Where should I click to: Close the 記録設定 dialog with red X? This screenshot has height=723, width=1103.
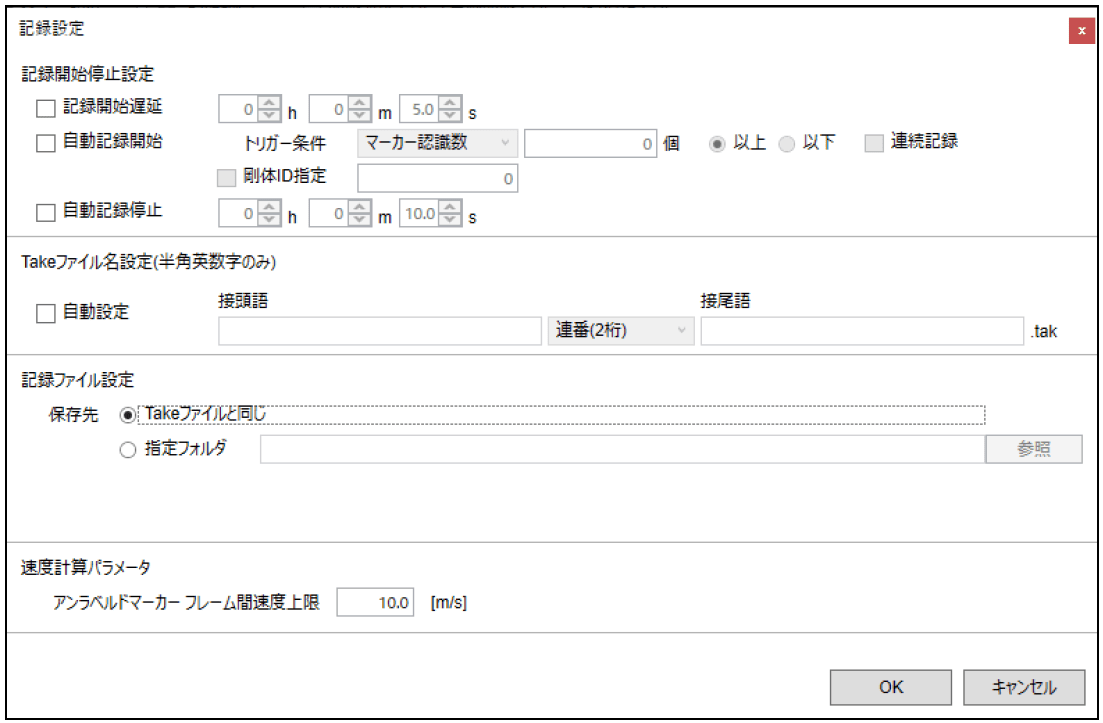click(1081, 31)
